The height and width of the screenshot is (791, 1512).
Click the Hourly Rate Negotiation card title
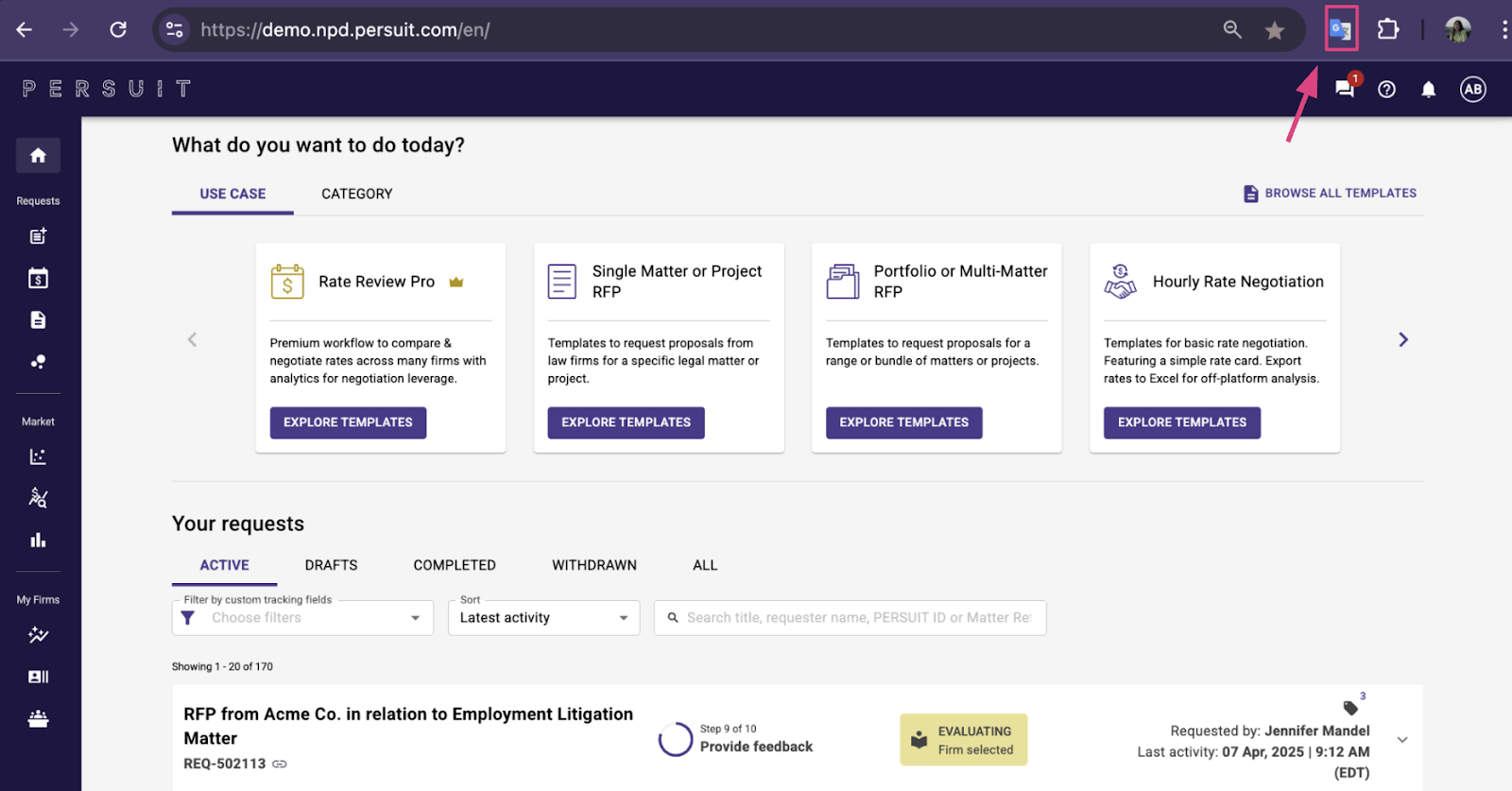pos(1238,282)
